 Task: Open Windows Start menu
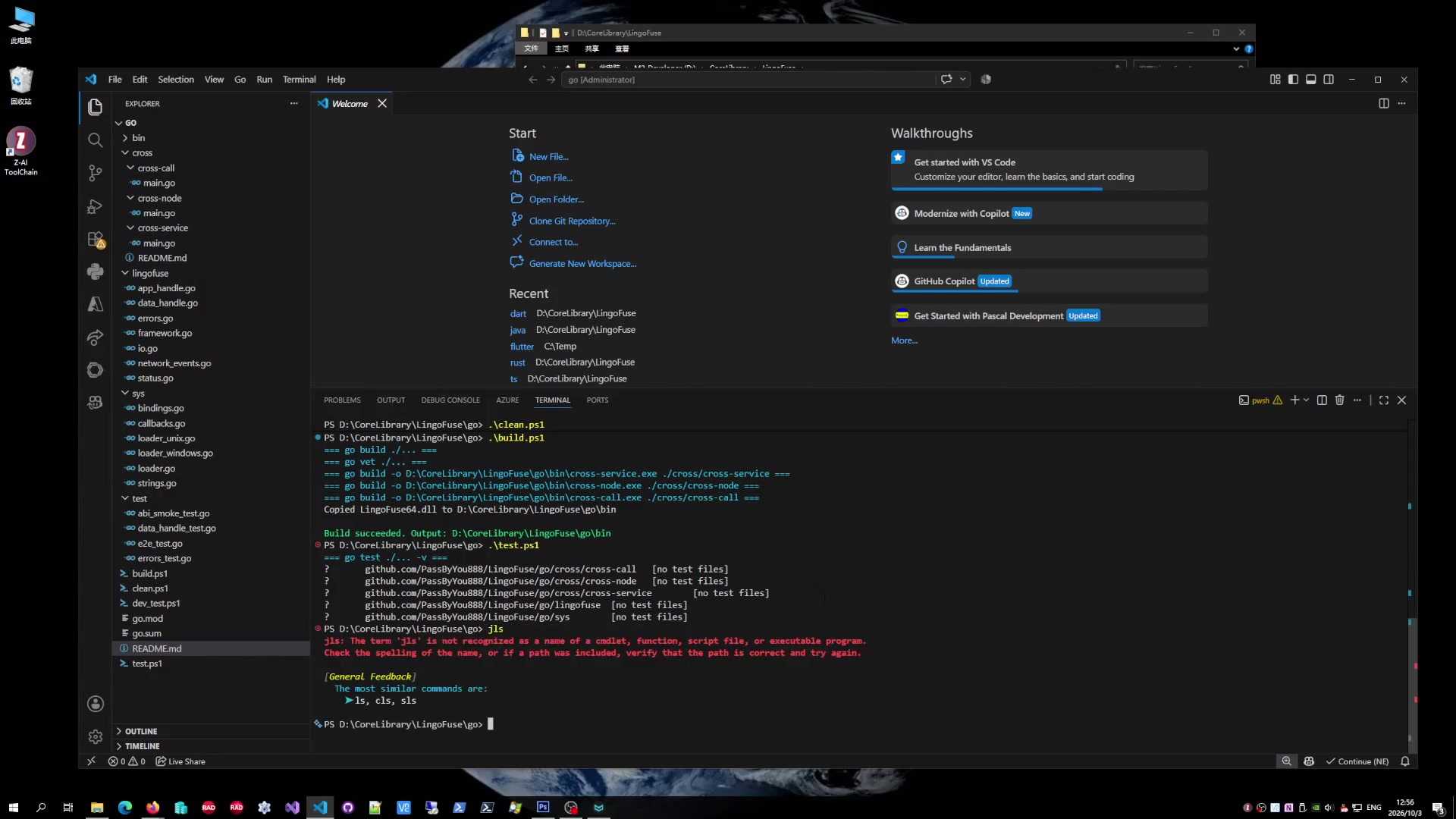[x=13, y=808]
